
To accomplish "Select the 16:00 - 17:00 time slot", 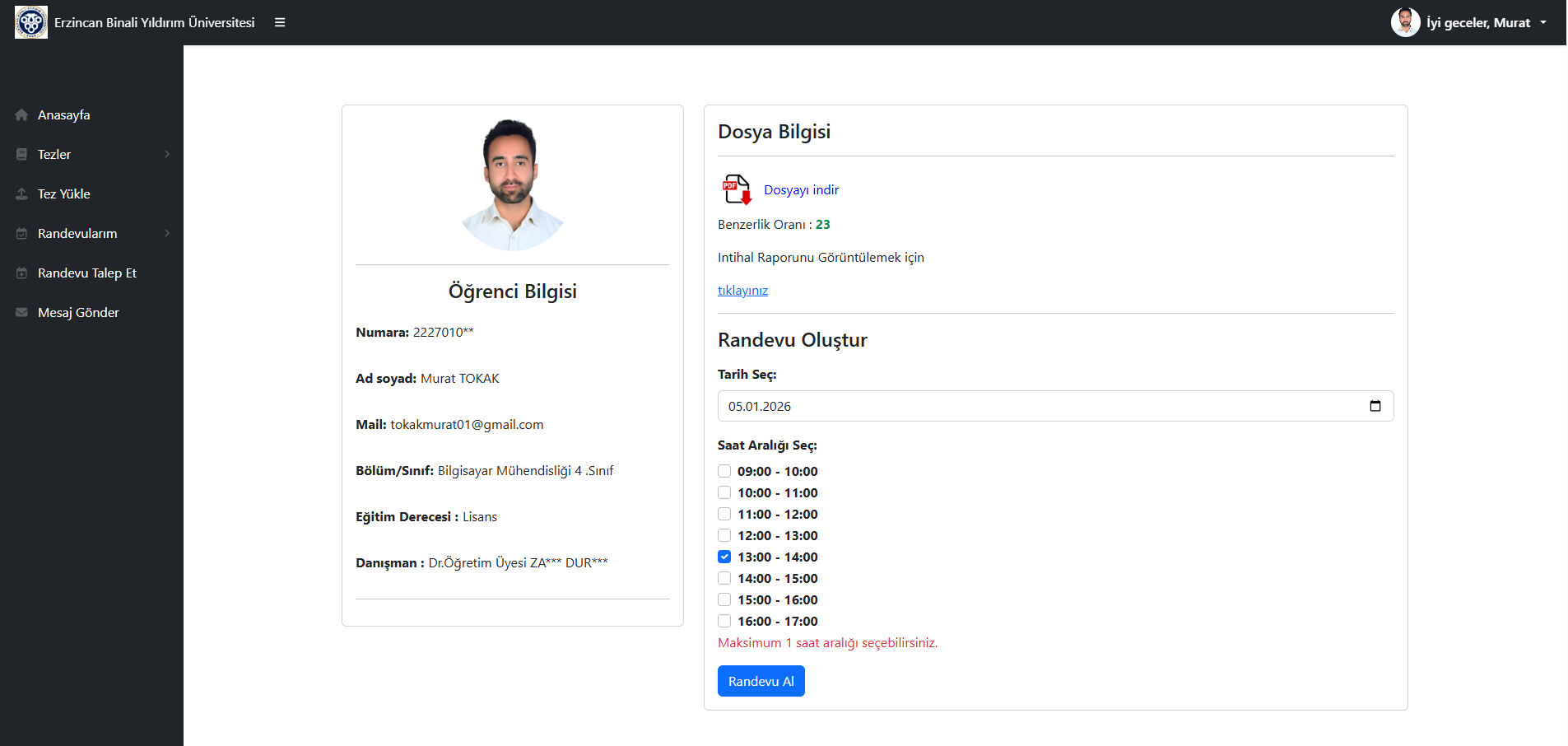I will pyautogui.click(x=724, y=621).
